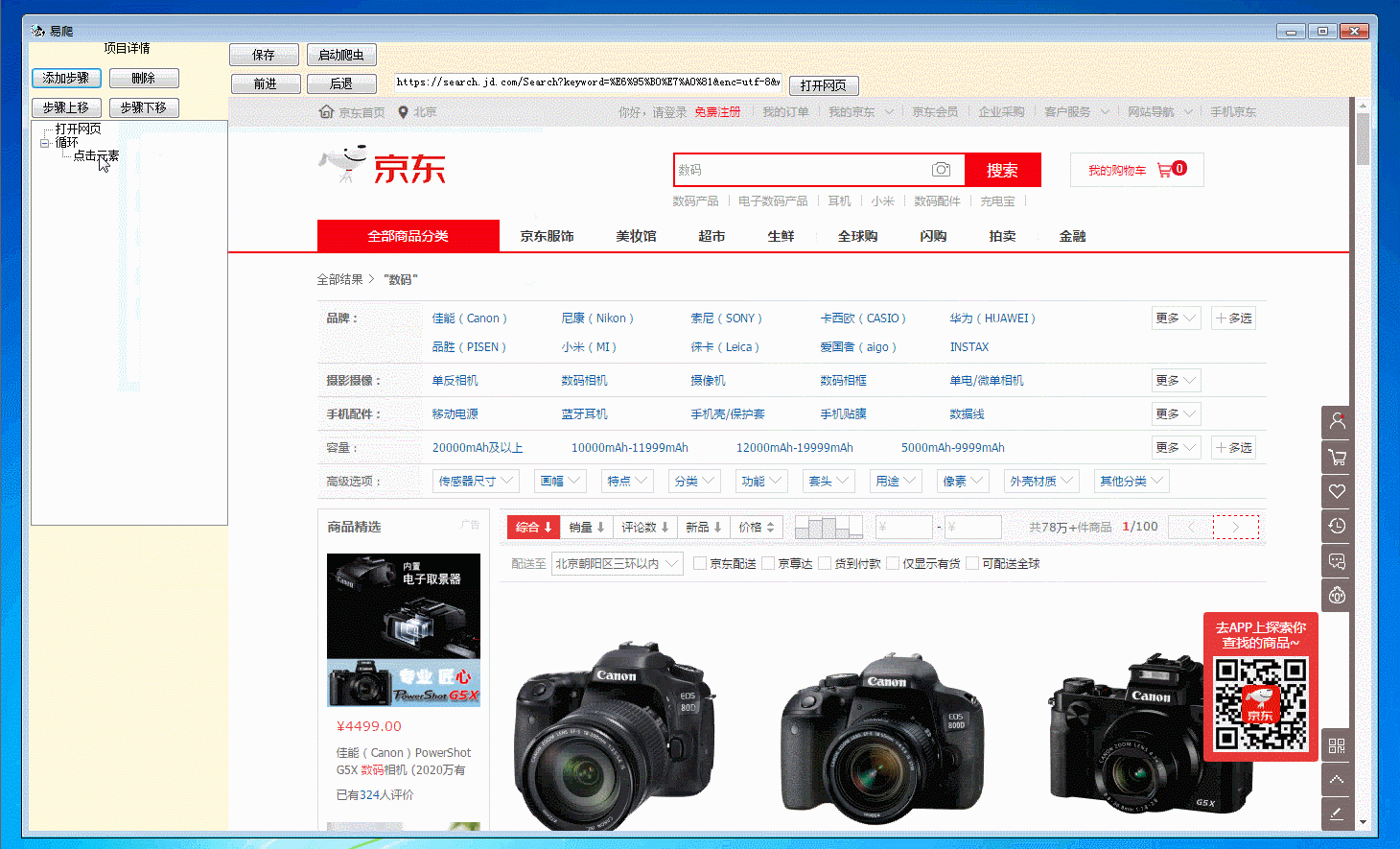Go to previous results page arrow
Image resolution: width=1400 pixels, height=849 pixels.
[x=1192, y=527]
